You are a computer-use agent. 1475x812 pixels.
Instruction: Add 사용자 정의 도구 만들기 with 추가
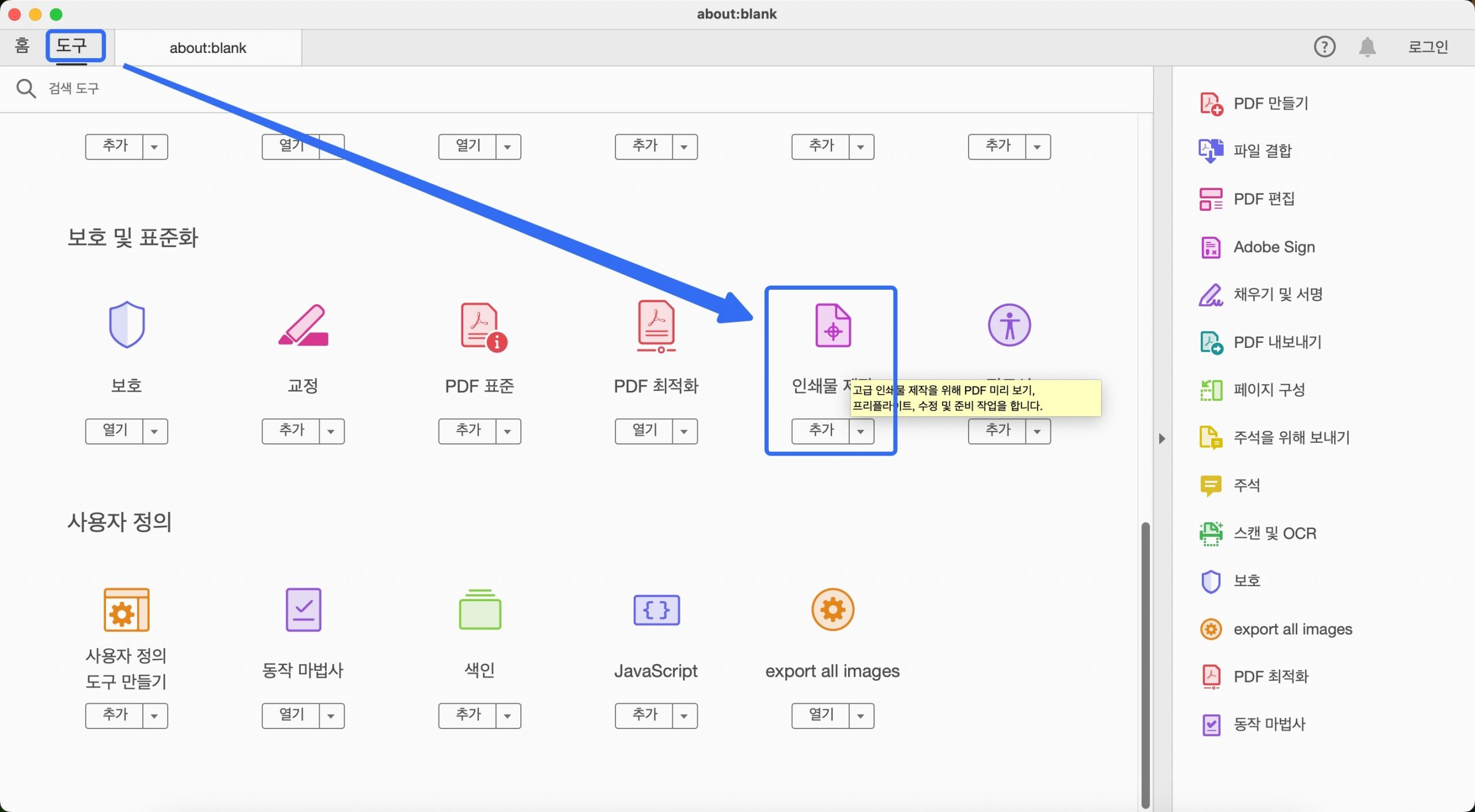[115, 715]
